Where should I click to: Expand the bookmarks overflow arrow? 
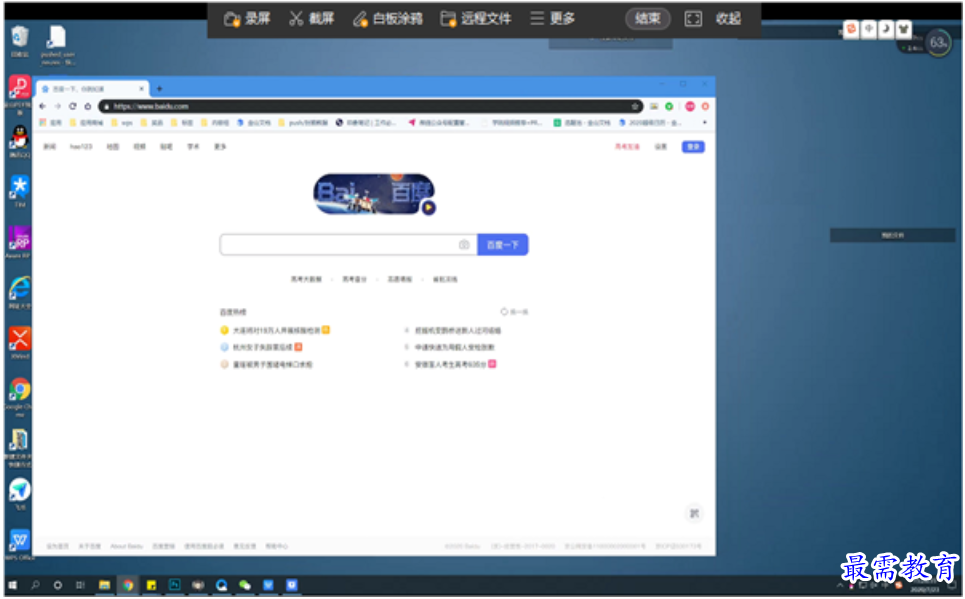pyautogui.click(x=705, y=123)
